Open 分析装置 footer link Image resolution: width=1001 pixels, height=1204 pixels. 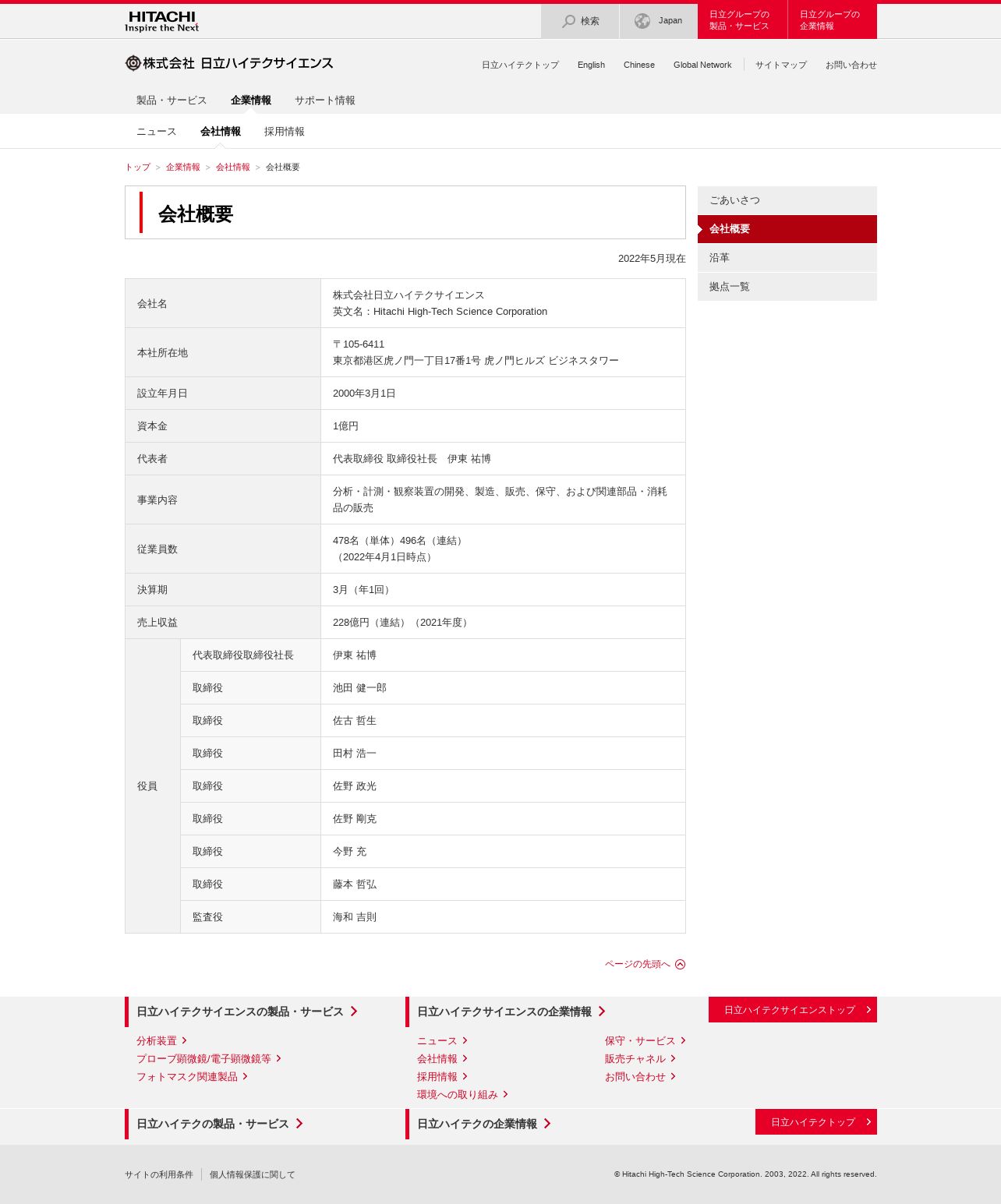(161, 1041)
